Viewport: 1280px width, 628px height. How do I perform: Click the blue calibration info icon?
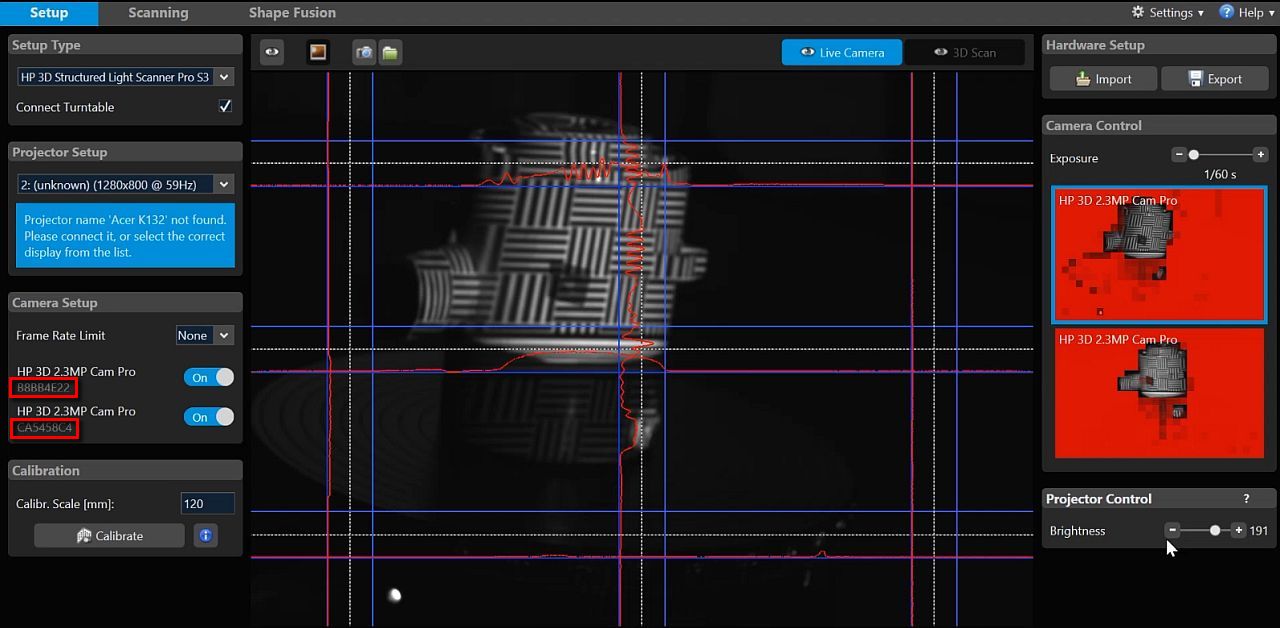pos(205,536)
